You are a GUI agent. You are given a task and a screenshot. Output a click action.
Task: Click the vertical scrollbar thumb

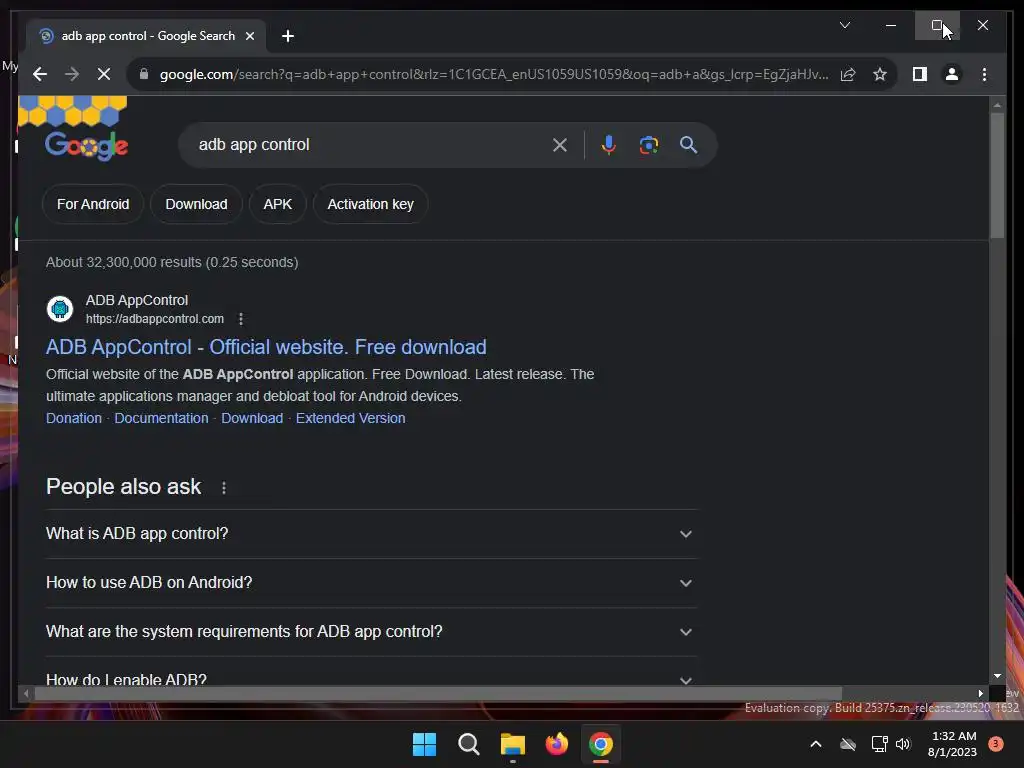[997, 175]
